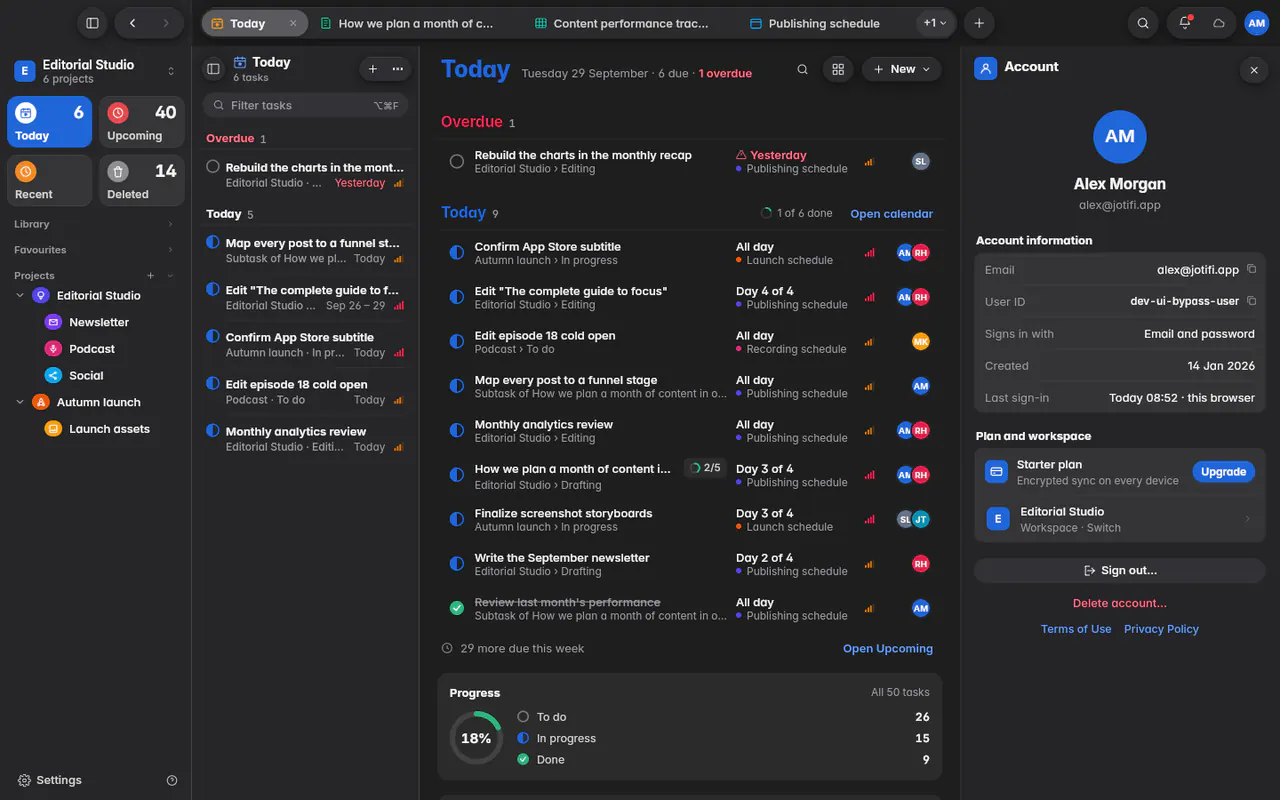Open notifications bell

click(1185, 23)
